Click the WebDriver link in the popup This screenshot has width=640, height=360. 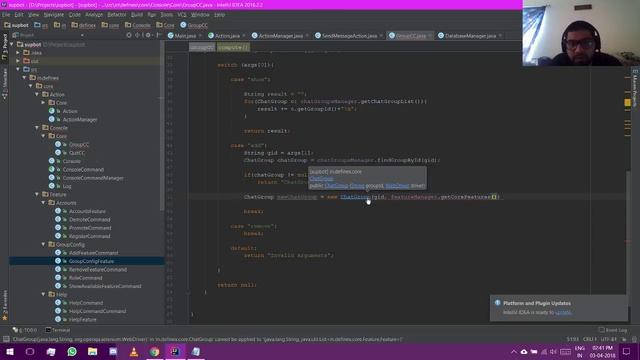397,186
